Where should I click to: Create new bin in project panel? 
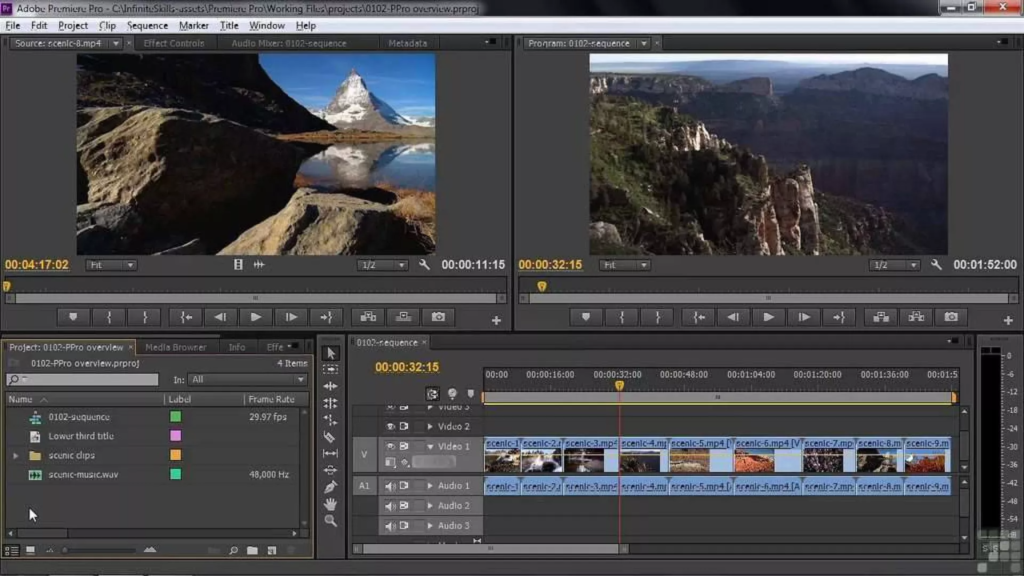click(252, 551)
